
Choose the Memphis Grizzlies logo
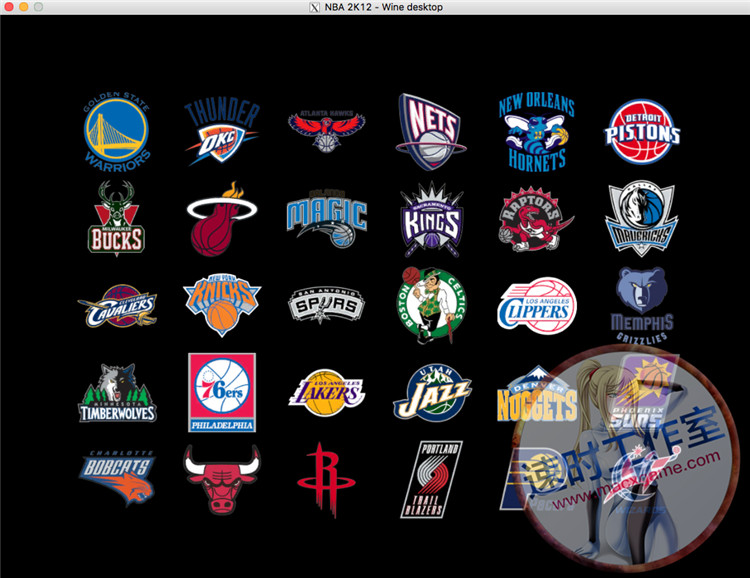(642, 305)
